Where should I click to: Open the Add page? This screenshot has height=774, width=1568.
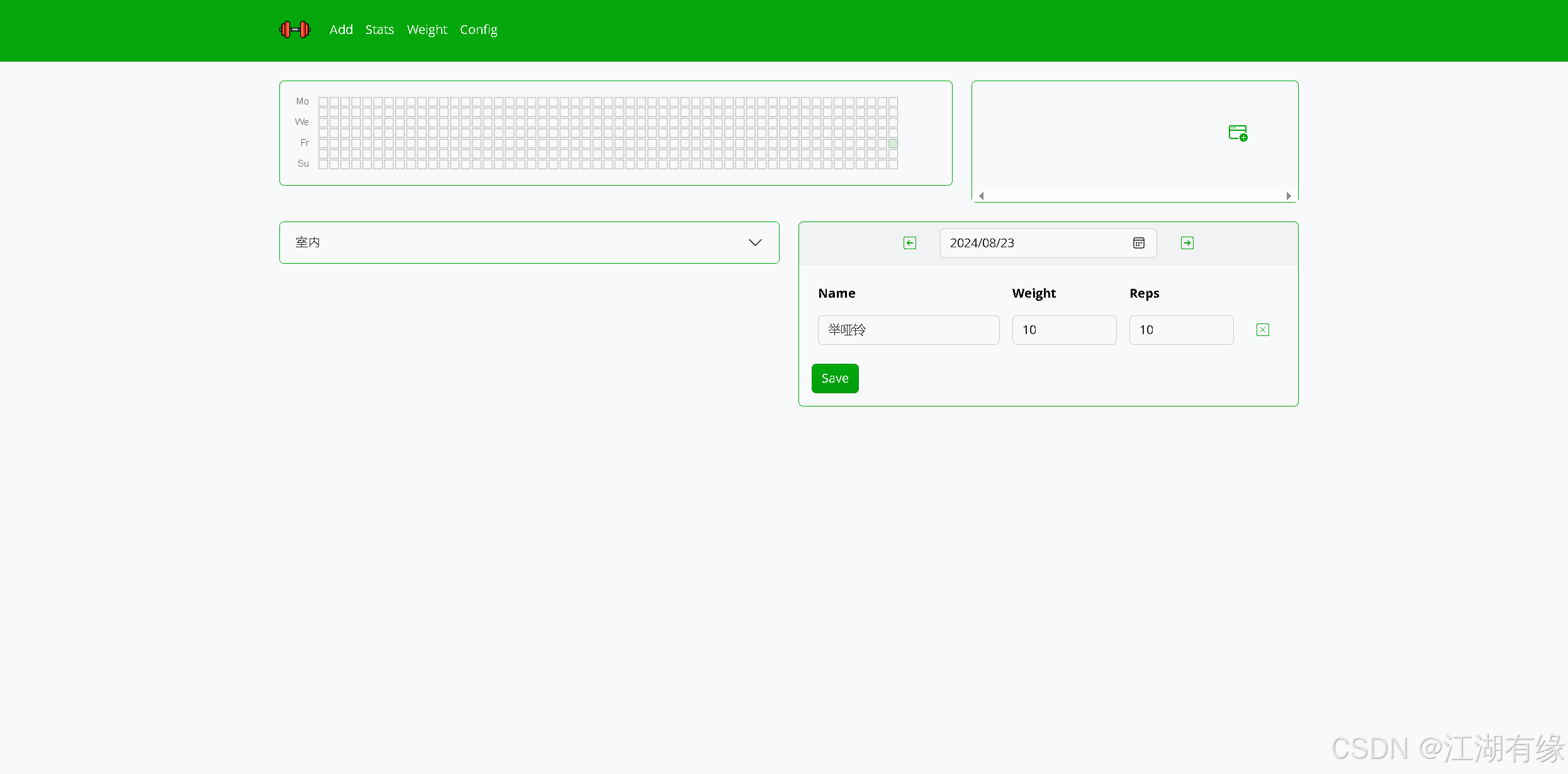tap(341, 30)
